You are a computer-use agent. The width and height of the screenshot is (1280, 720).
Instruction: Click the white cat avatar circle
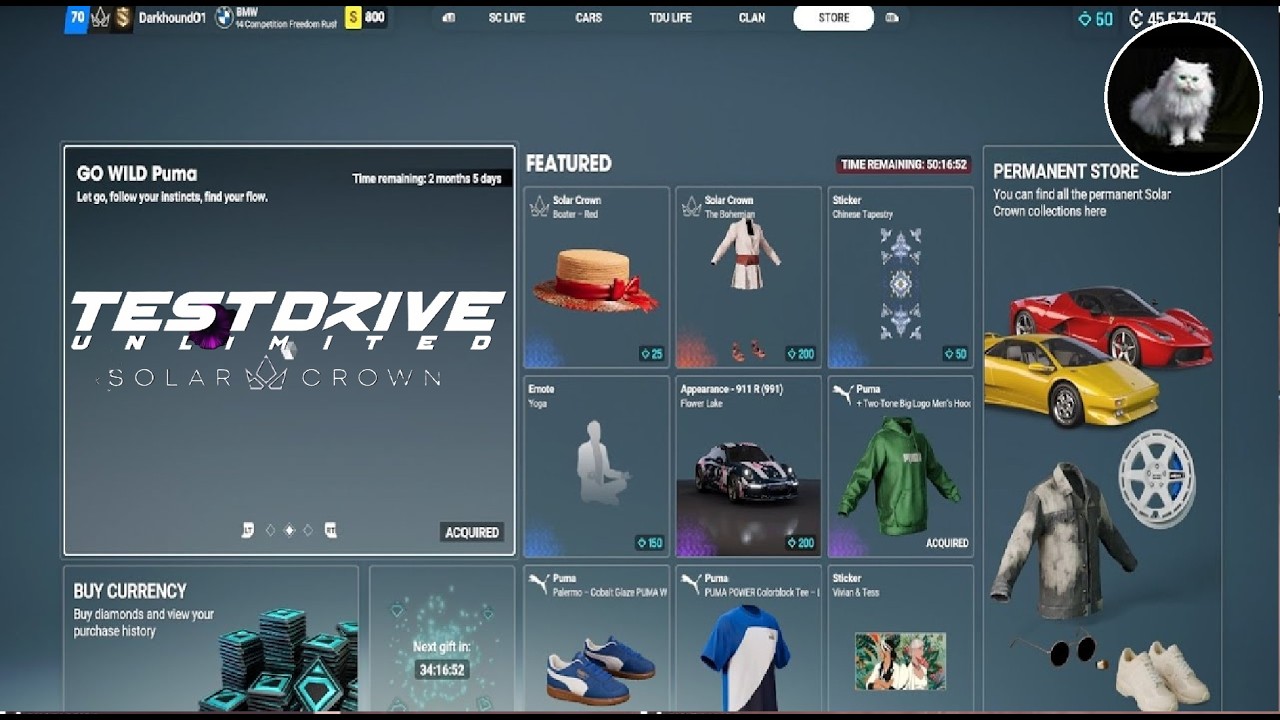click(1183, 97)
